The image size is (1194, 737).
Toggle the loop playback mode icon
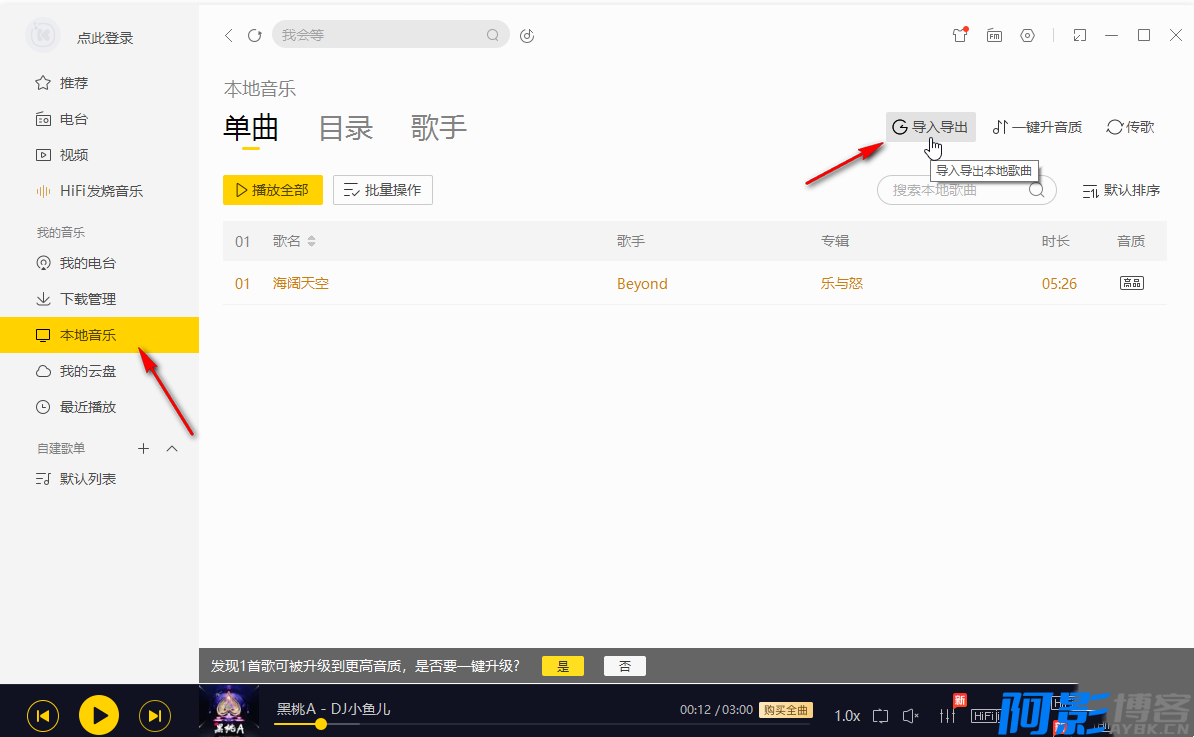880,715
